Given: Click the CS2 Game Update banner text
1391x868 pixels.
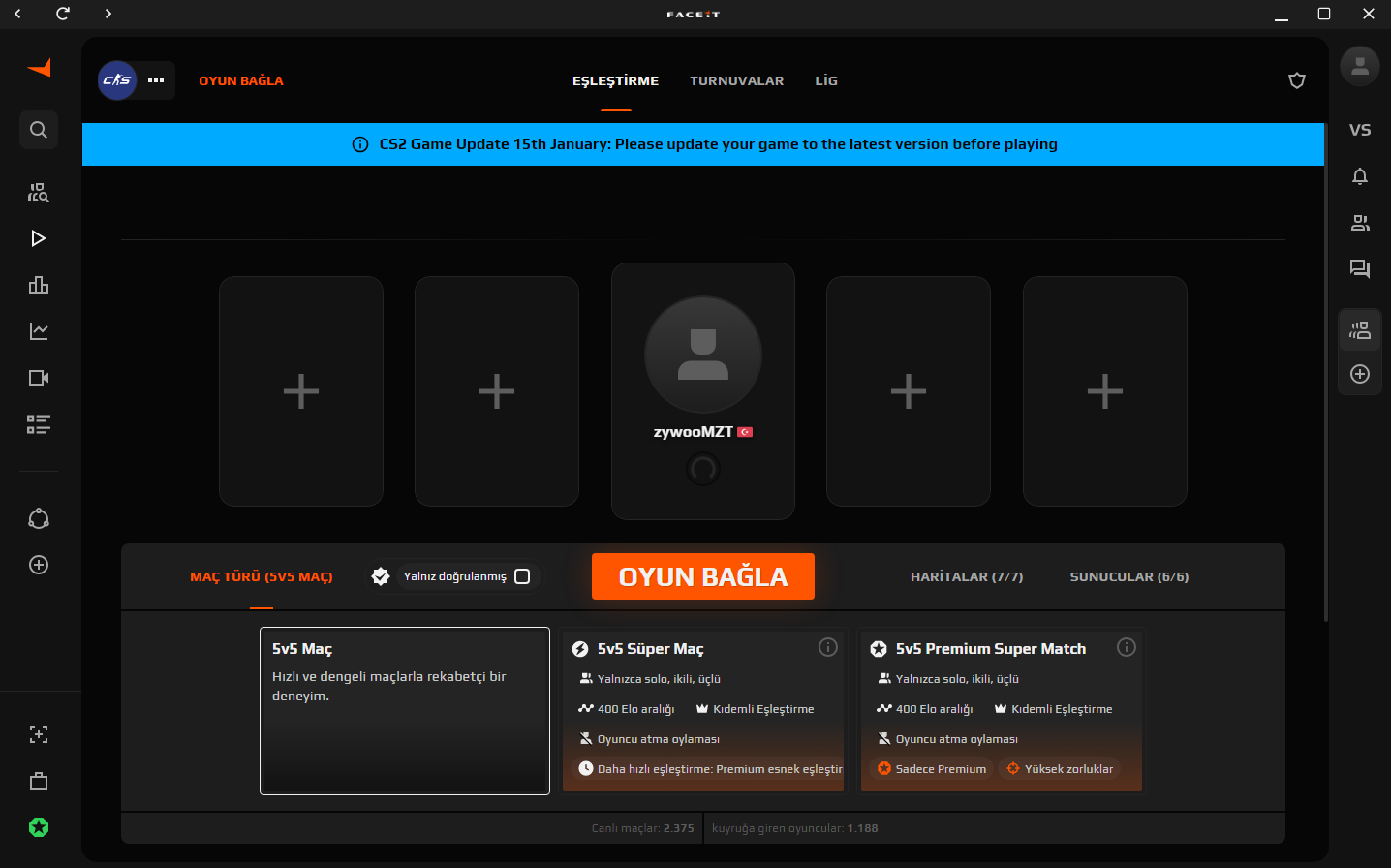Looking at the screenshot, I should coord(719,144).
